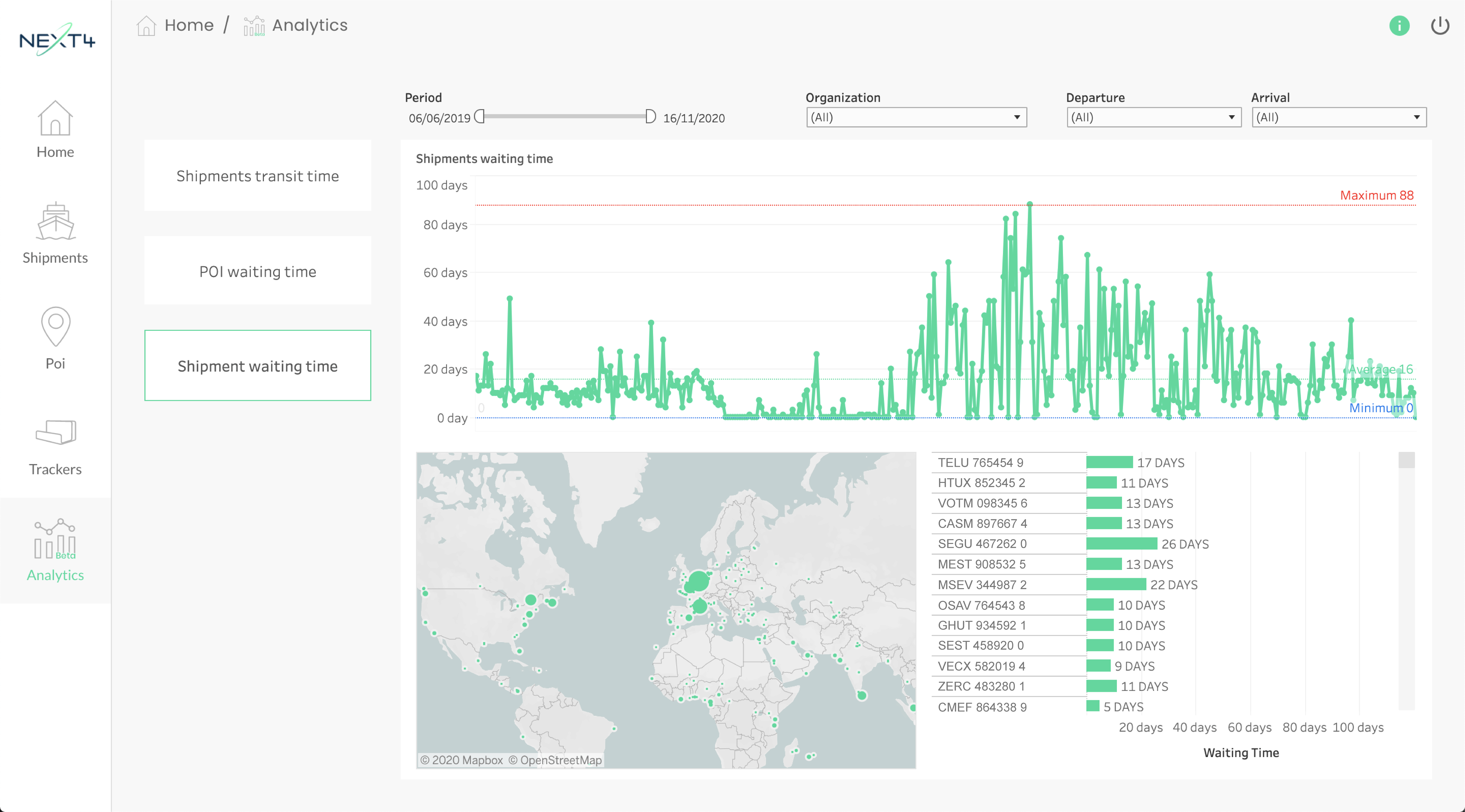The image size is (1465, 812).
Task: Select row TELU 765454 9
Action: [1009, 462]
